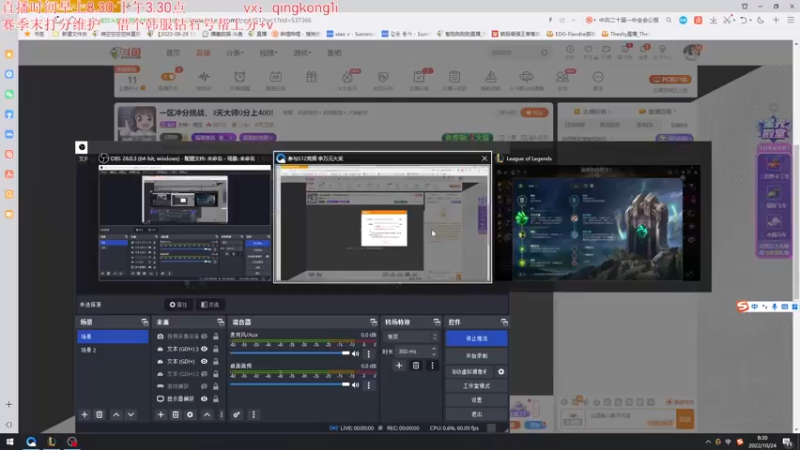Expand 游戏 dropdown in Douyu navigation

pos(302,53)
